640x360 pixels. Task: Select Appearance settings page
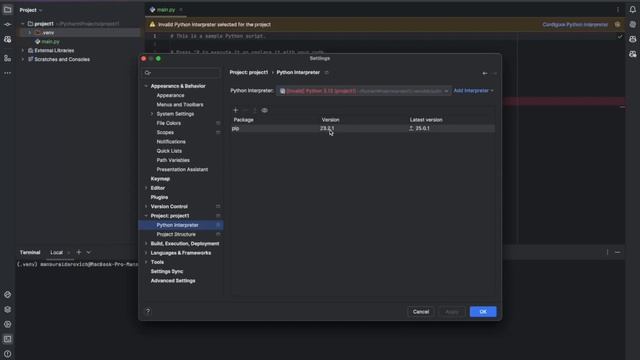[x=170, y=95]
